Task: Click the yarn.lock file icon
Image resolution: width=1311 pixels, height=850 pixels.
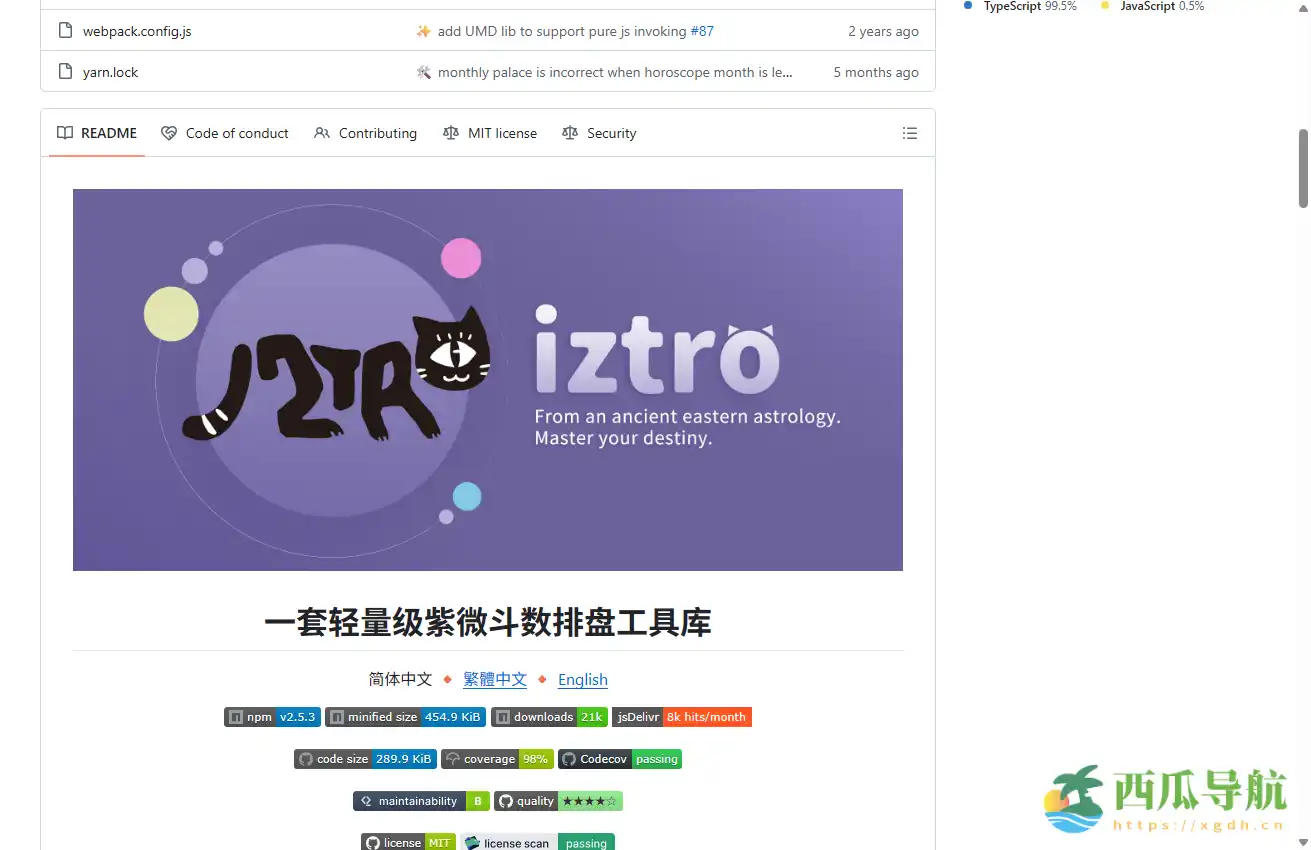Action: coord(63,71)
